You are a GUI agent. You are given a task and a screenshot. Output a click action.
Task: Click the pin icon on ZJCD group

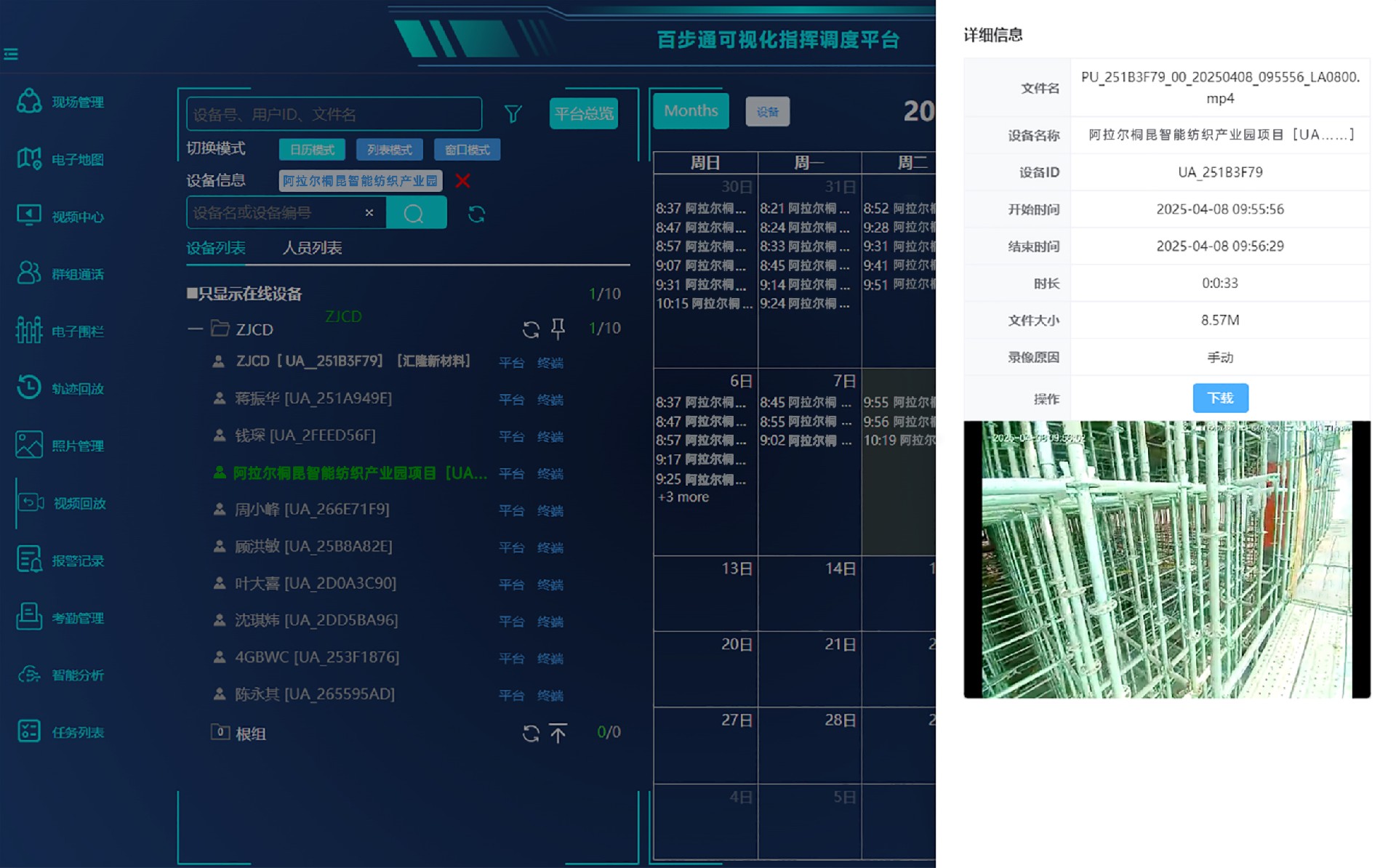(x=558, y=329)
